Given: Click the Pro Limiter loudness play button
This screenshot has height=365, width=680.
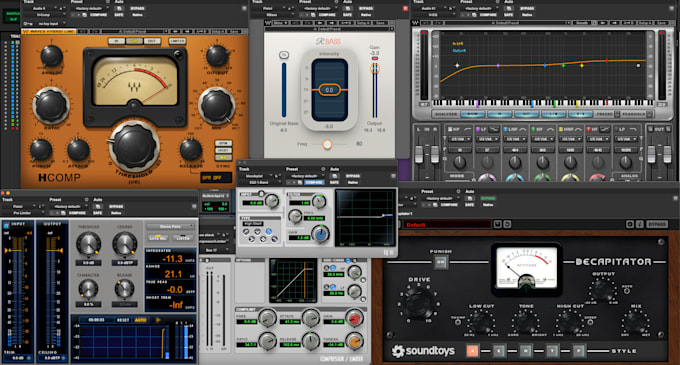Looking at the screenshot, I should click(158, 320).
